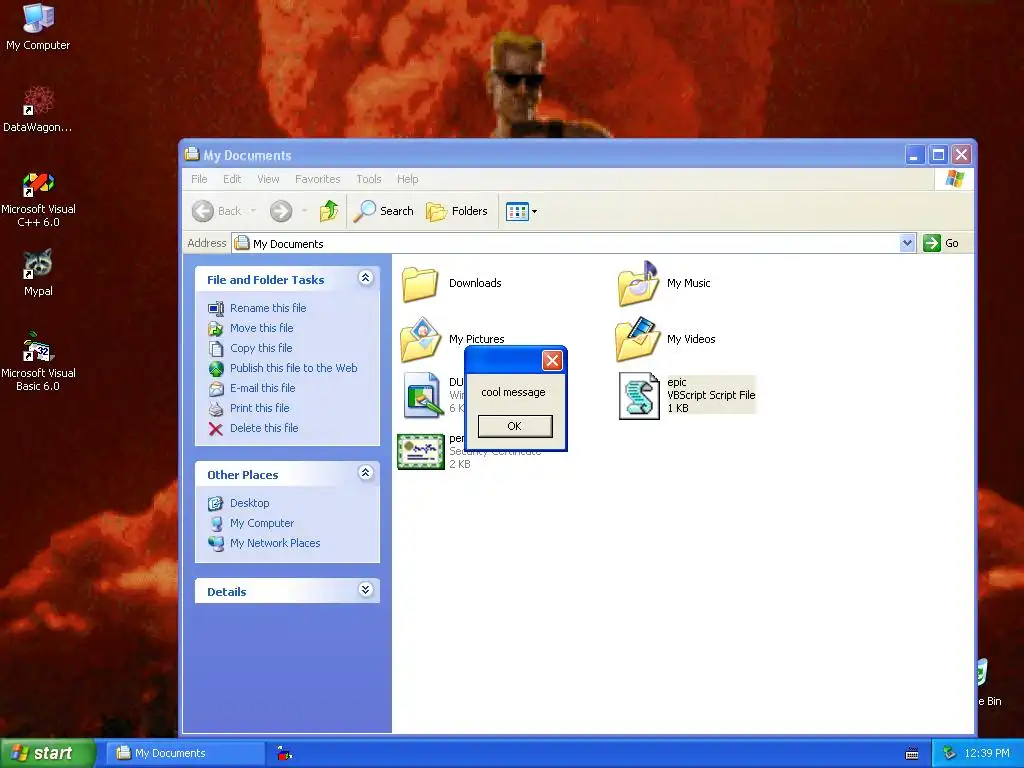The height and width of the screenshot is (768, 1024).
Task: Go to My Network Places link
Action: [275, 543]
